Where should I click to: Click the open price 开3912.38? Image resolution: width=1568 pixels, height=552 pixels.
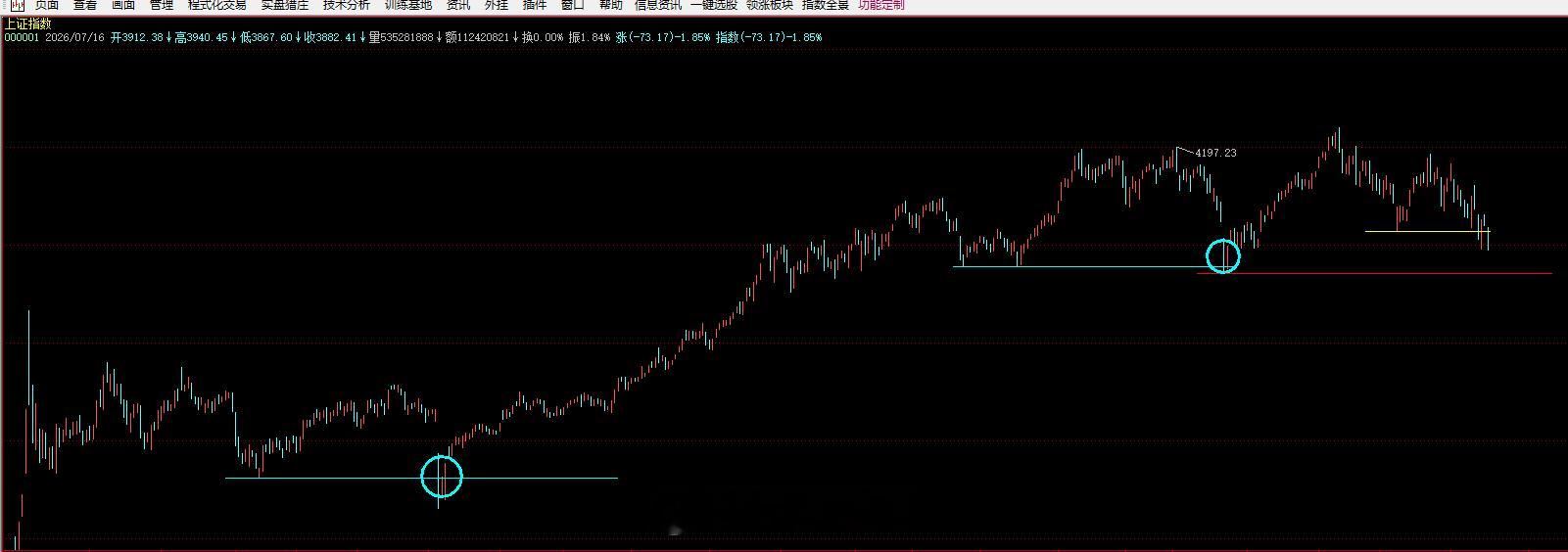pyautogui.click(x=137, y=37)
